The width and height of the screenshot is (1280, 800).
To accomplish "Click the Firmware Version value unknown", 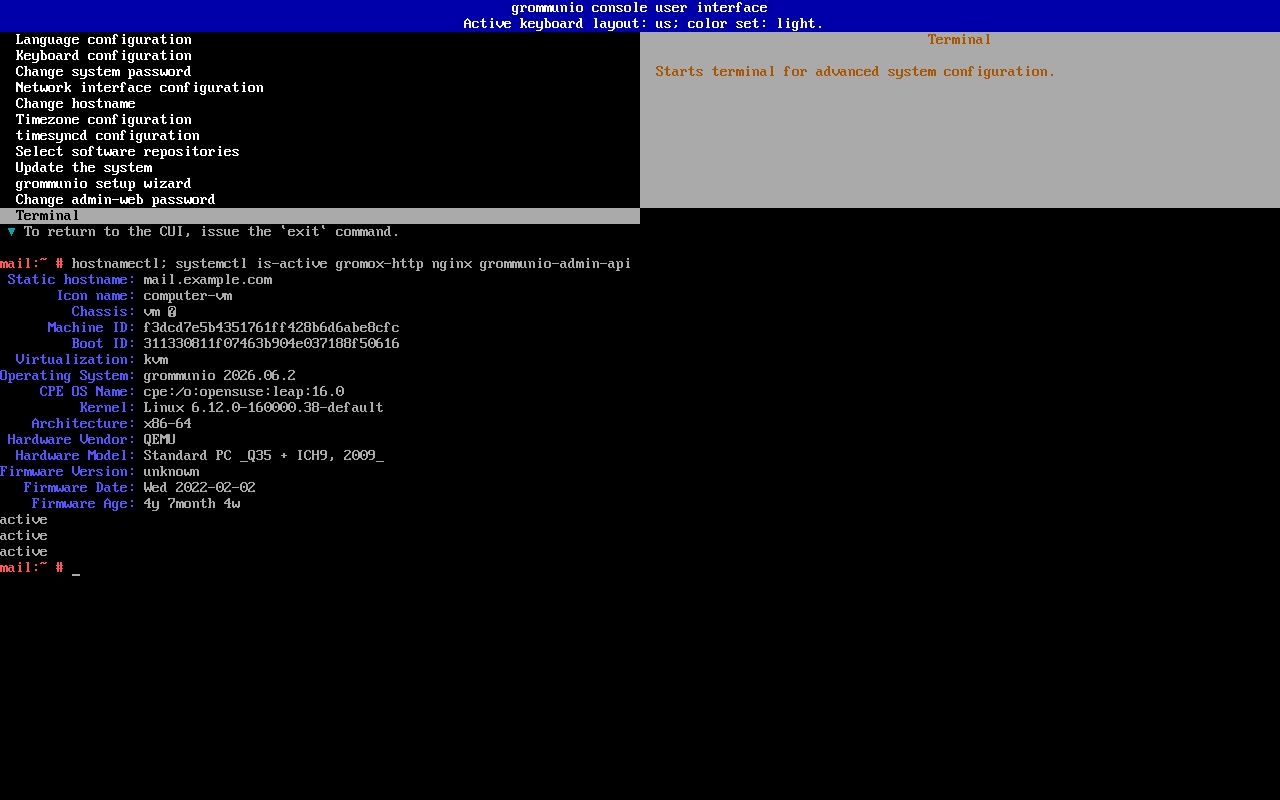I will coord(171,472).
